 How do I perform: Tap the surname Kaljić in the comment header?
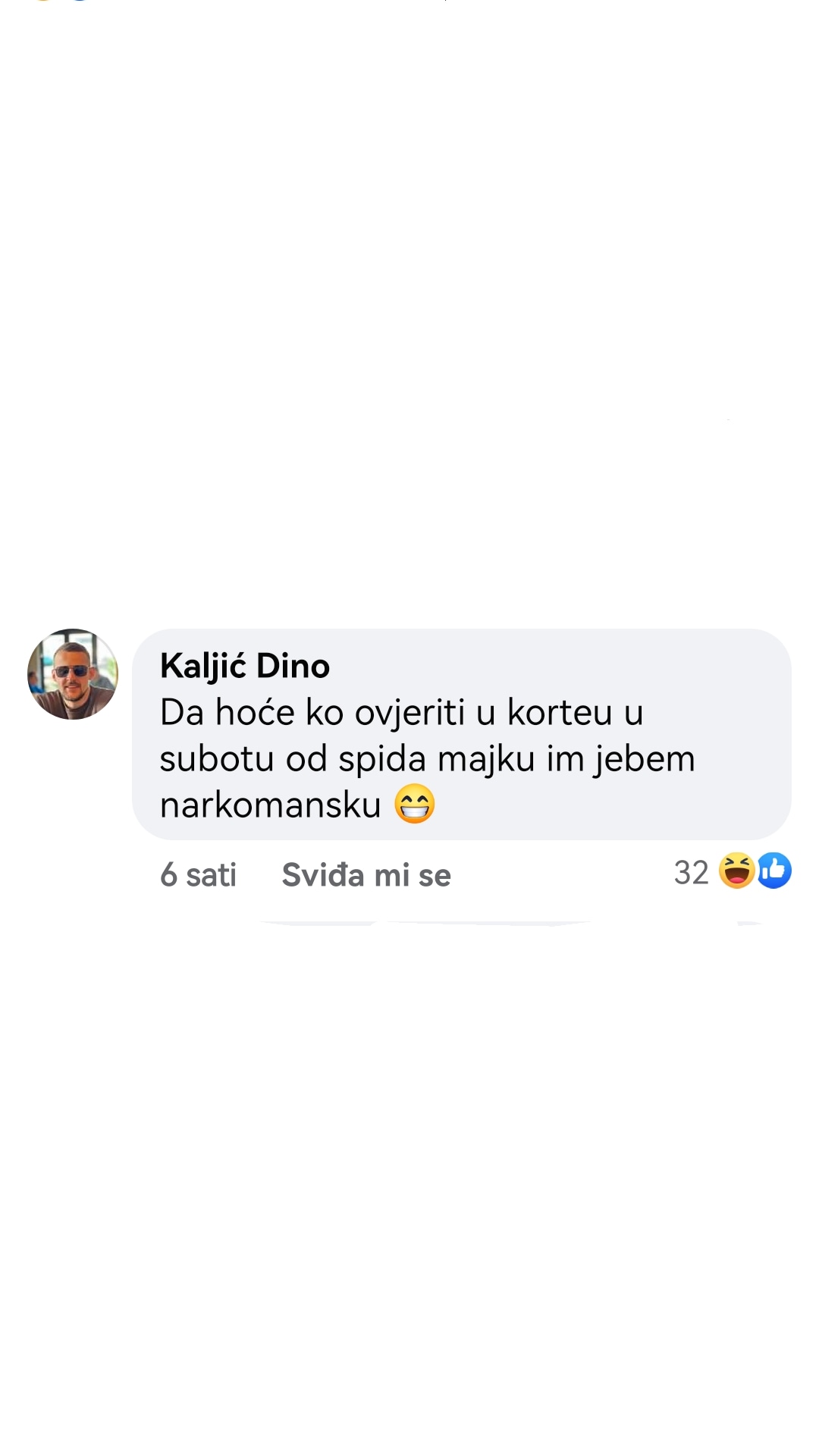coord(203,666)
